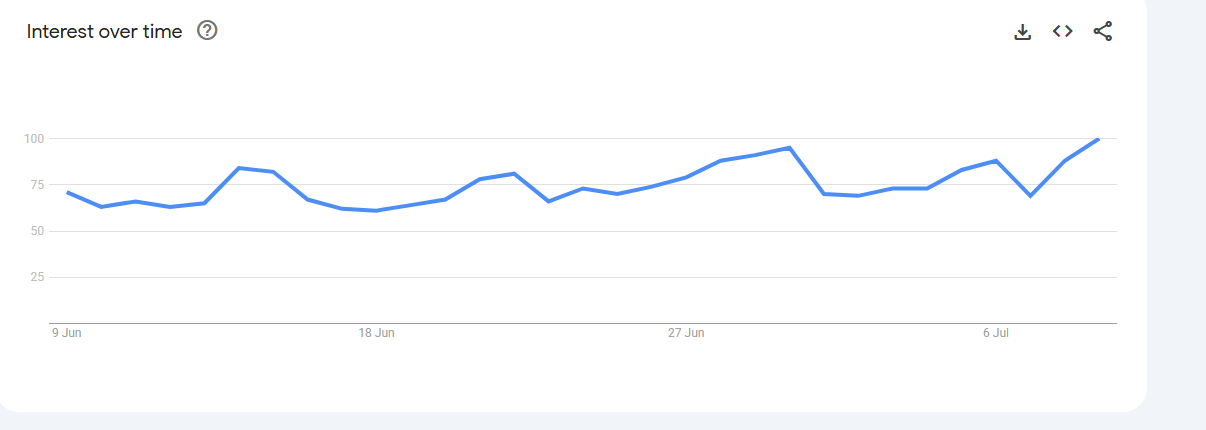
Task: Download the chart data as CSV
Action: pyautogui.click(x=1022, y=32)
